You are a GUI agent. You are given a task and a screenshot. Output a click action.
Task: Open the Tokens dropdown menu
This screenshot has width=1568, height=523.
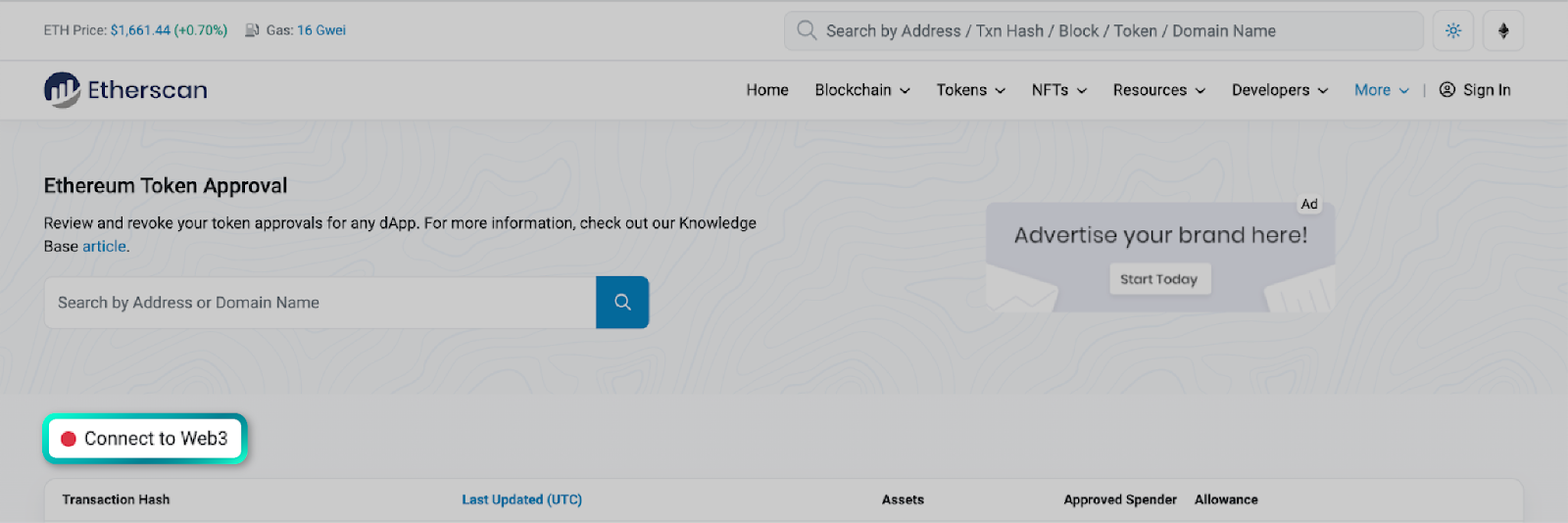[x=970, y=90]
